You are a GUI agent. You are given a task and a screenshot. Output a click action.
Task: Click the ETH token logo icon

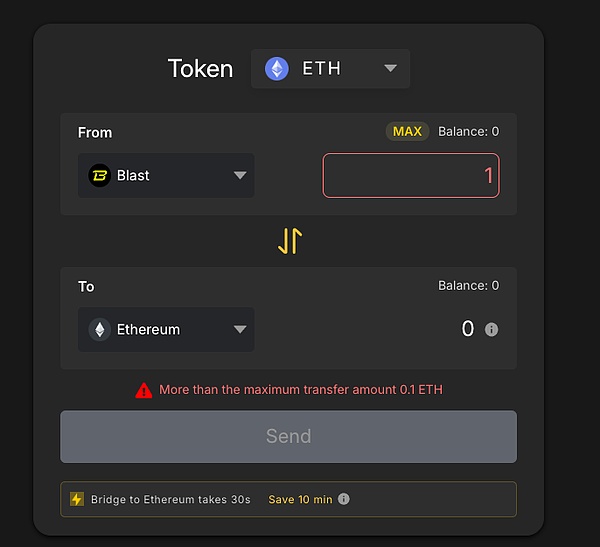point(276,68)
